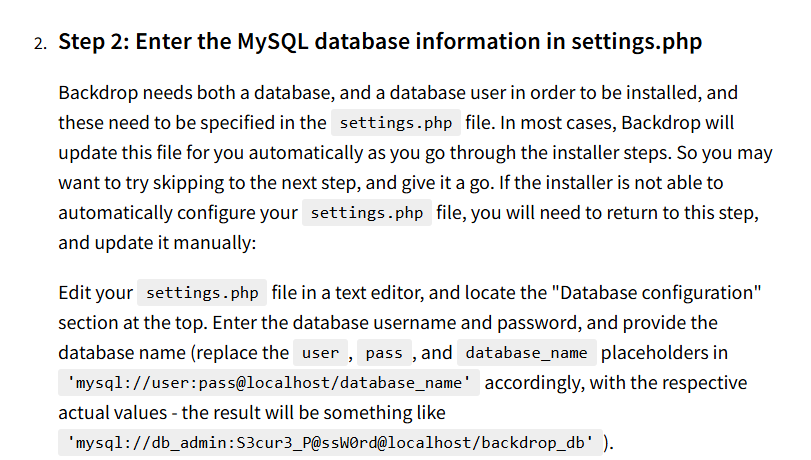The width and height of the screenshot is (811, 460).
Task: Click the db_admin example connection string
Action: [x=331, y=443]
